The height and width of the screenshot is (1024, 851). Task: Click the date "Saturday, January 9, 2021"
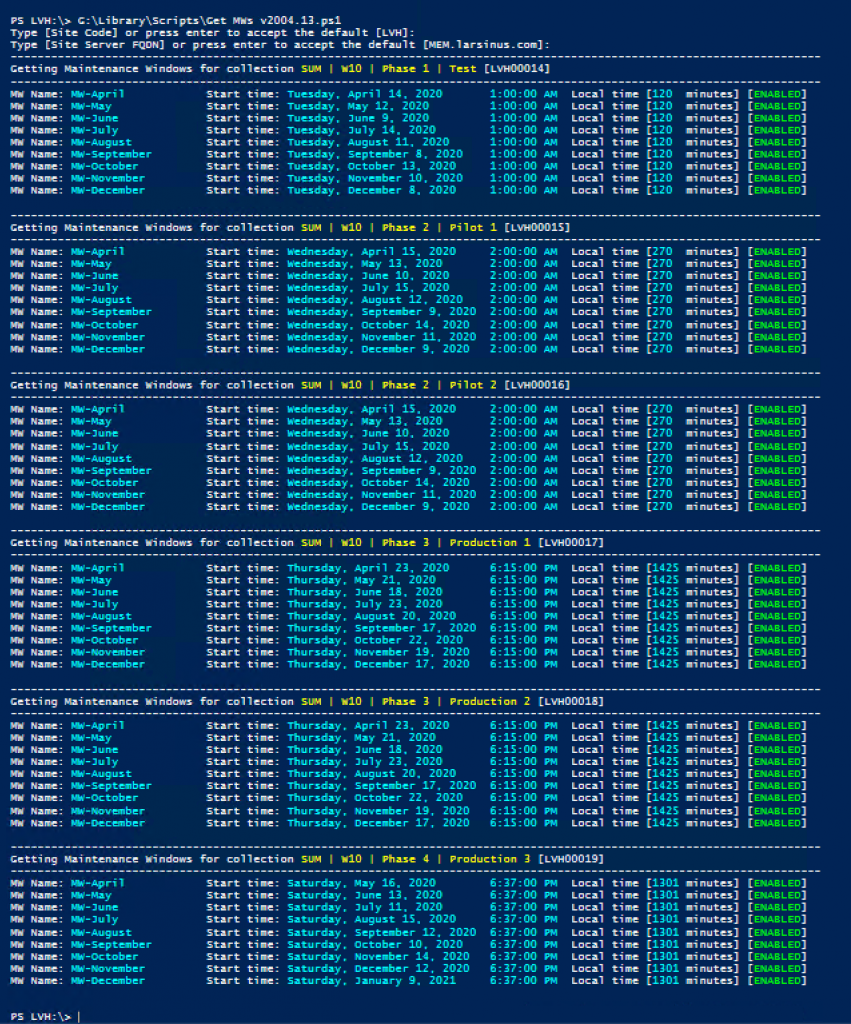[x=372, y=981]
